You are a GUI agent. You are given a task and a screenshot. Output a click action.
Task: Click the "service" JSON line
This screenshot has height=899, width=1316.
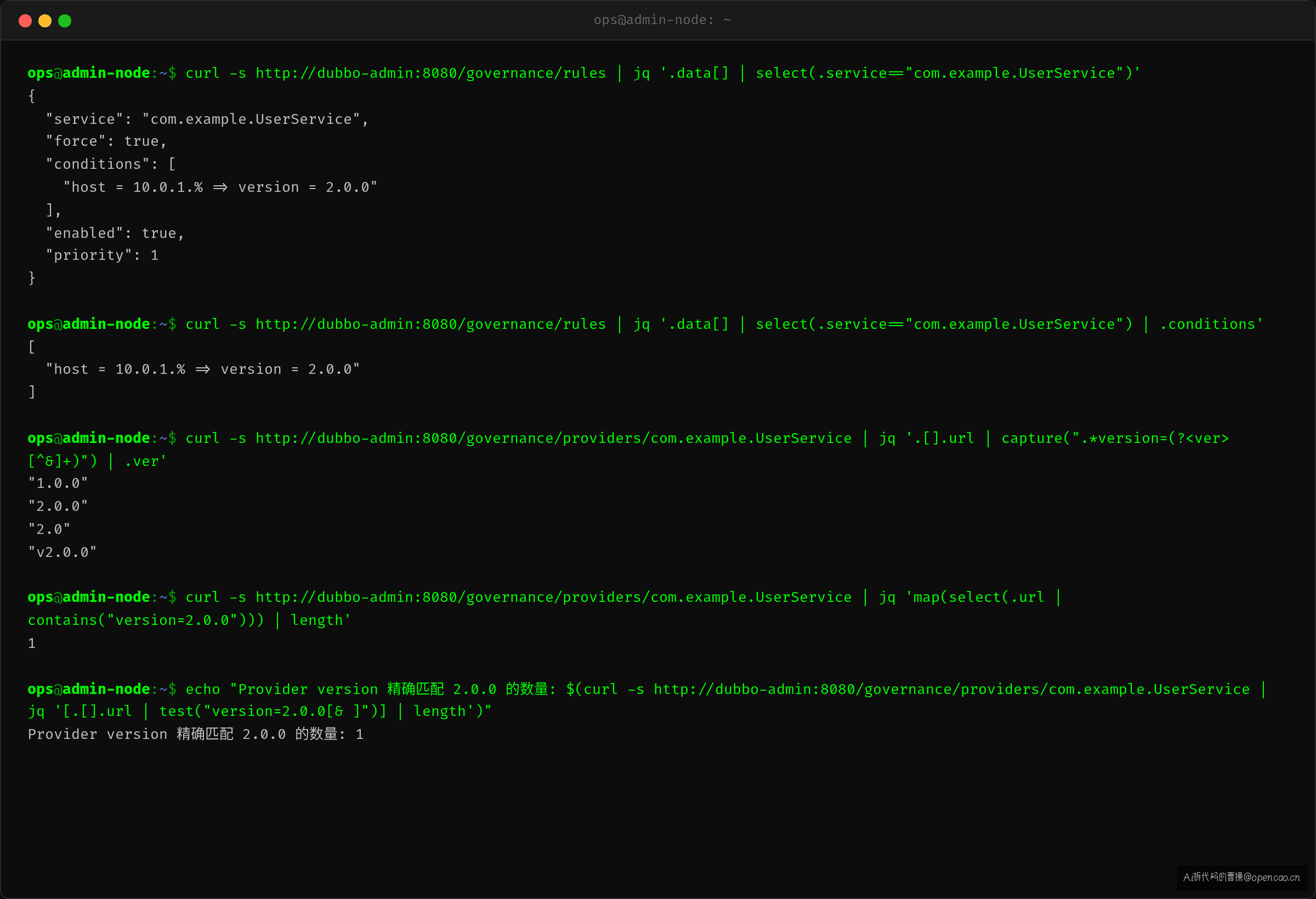click(x=207, y=119)
